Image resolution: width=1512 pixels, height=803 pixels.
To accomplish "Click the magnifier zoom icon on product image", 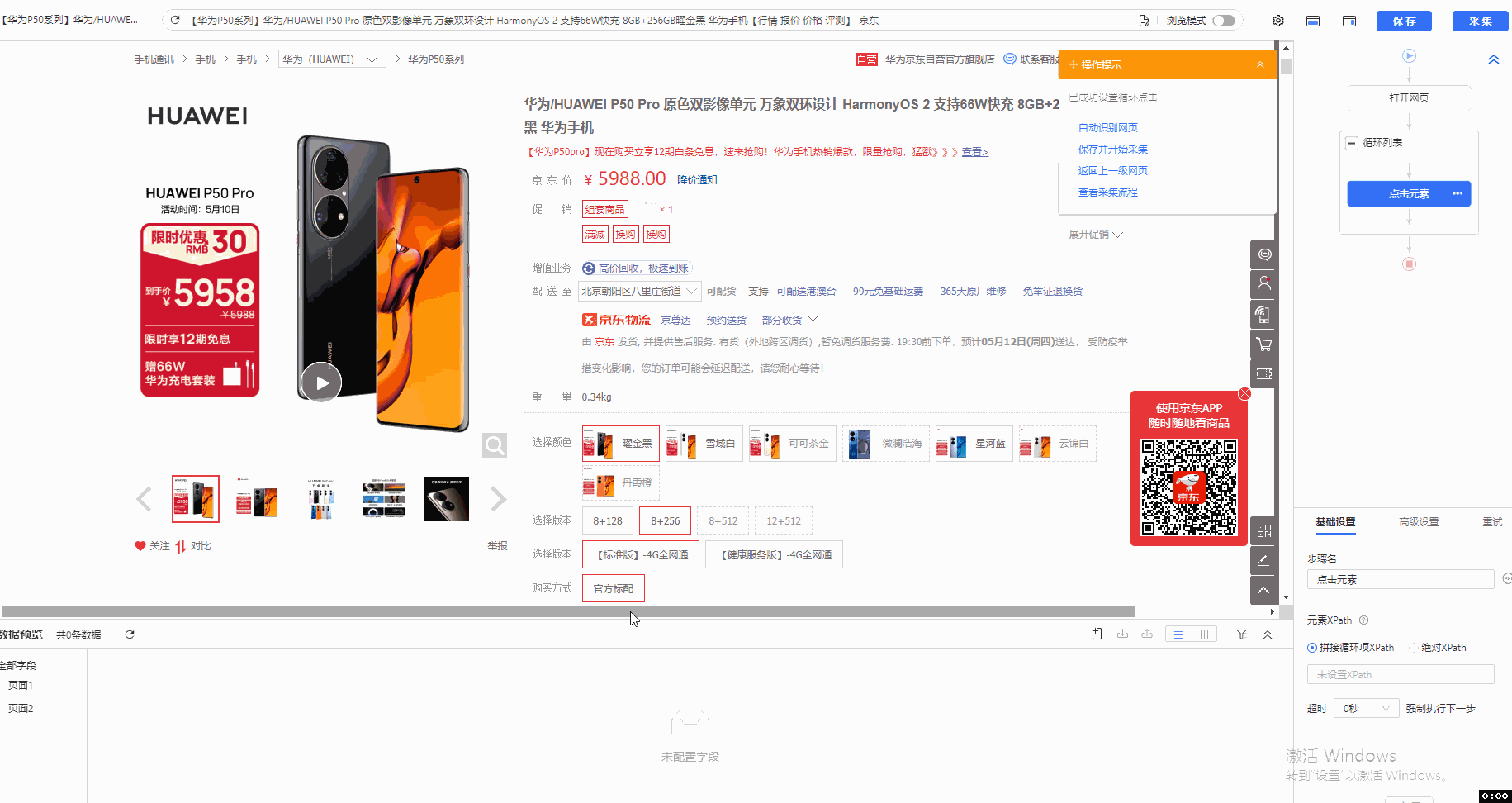I will (495, 445).
